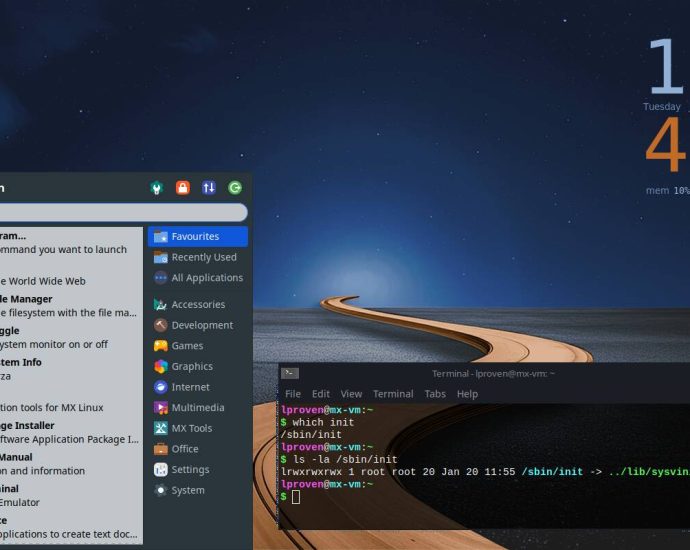Launch the File Manager favourite

[x=70, y=306]
